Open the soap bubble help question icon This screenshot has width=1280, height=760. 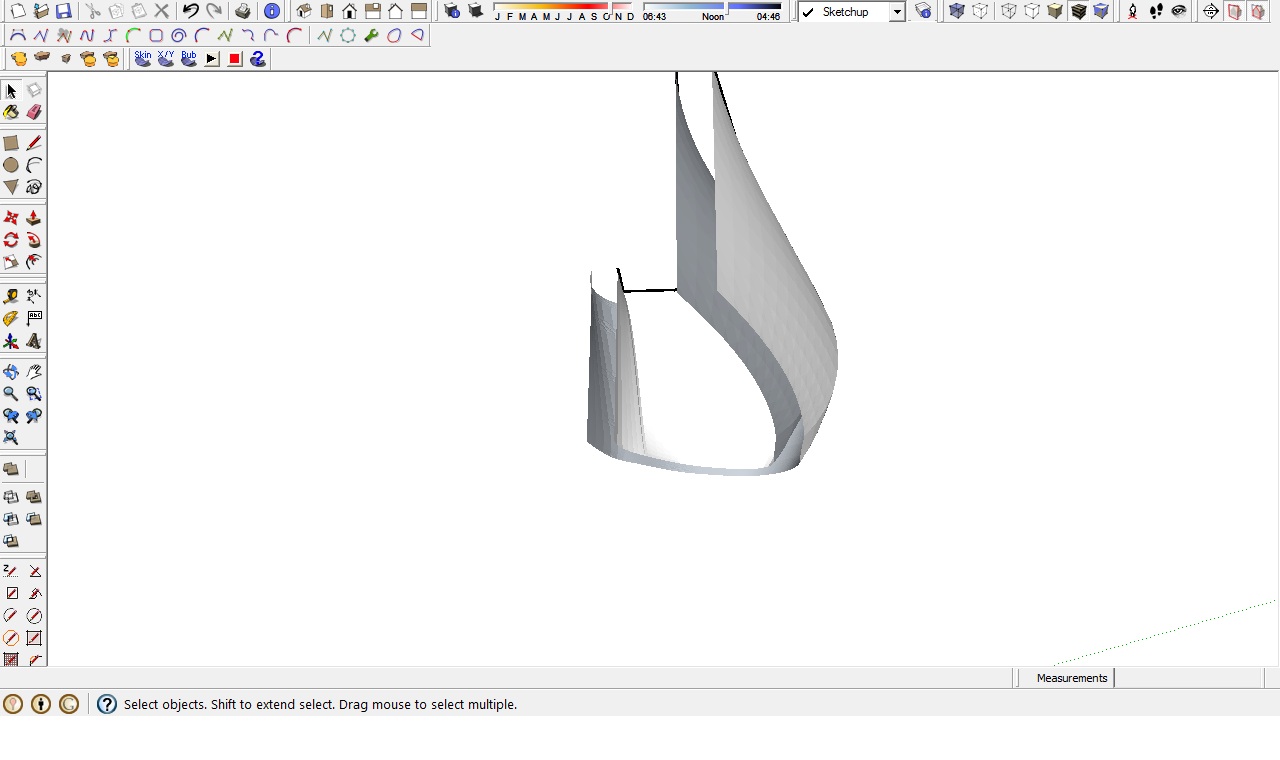pos(258,59)
